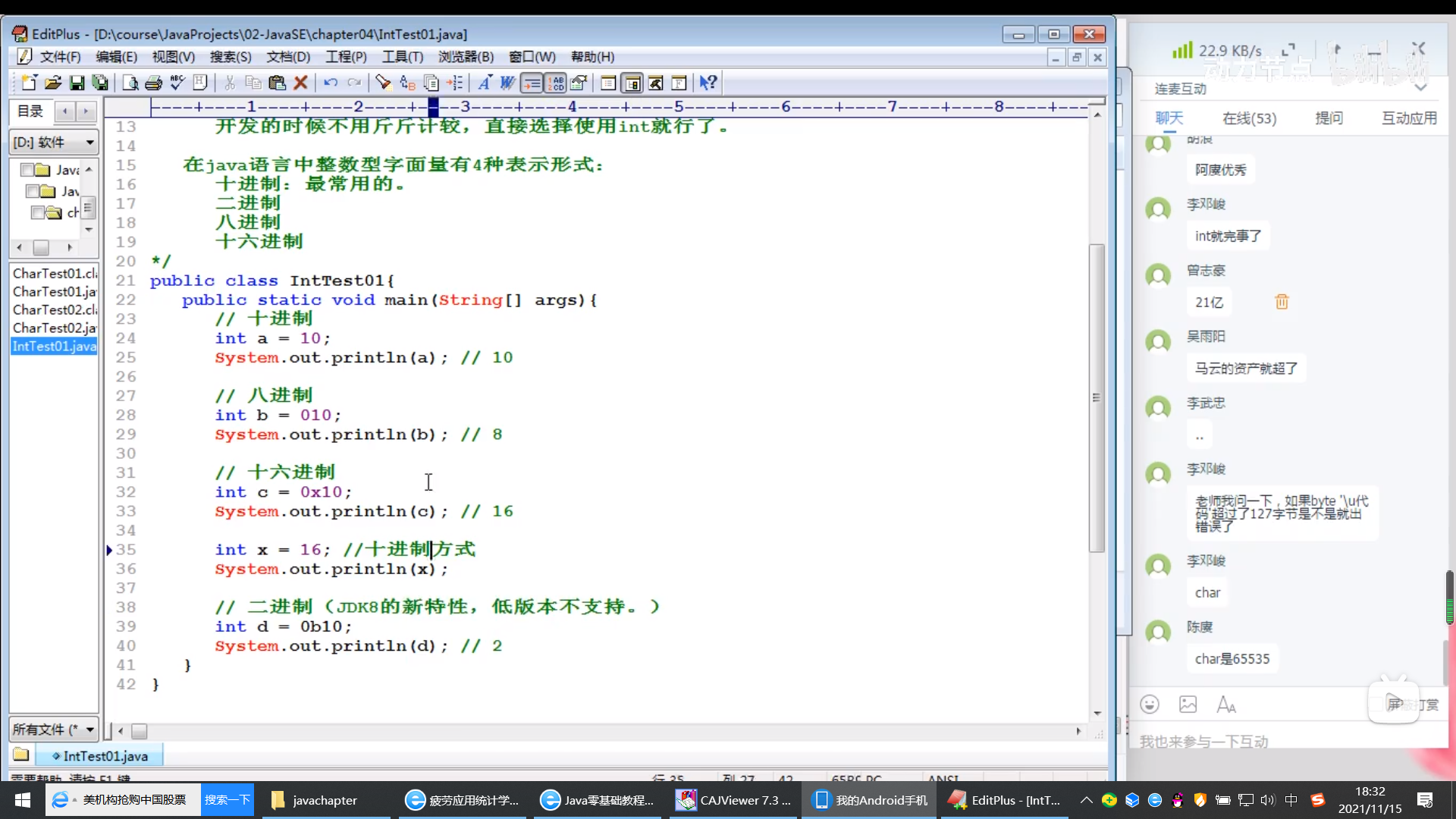The height and width of the screenshot is (819, 1456).
Task: Switch to the 在线(53) tab
Action: pos(1249,118)
